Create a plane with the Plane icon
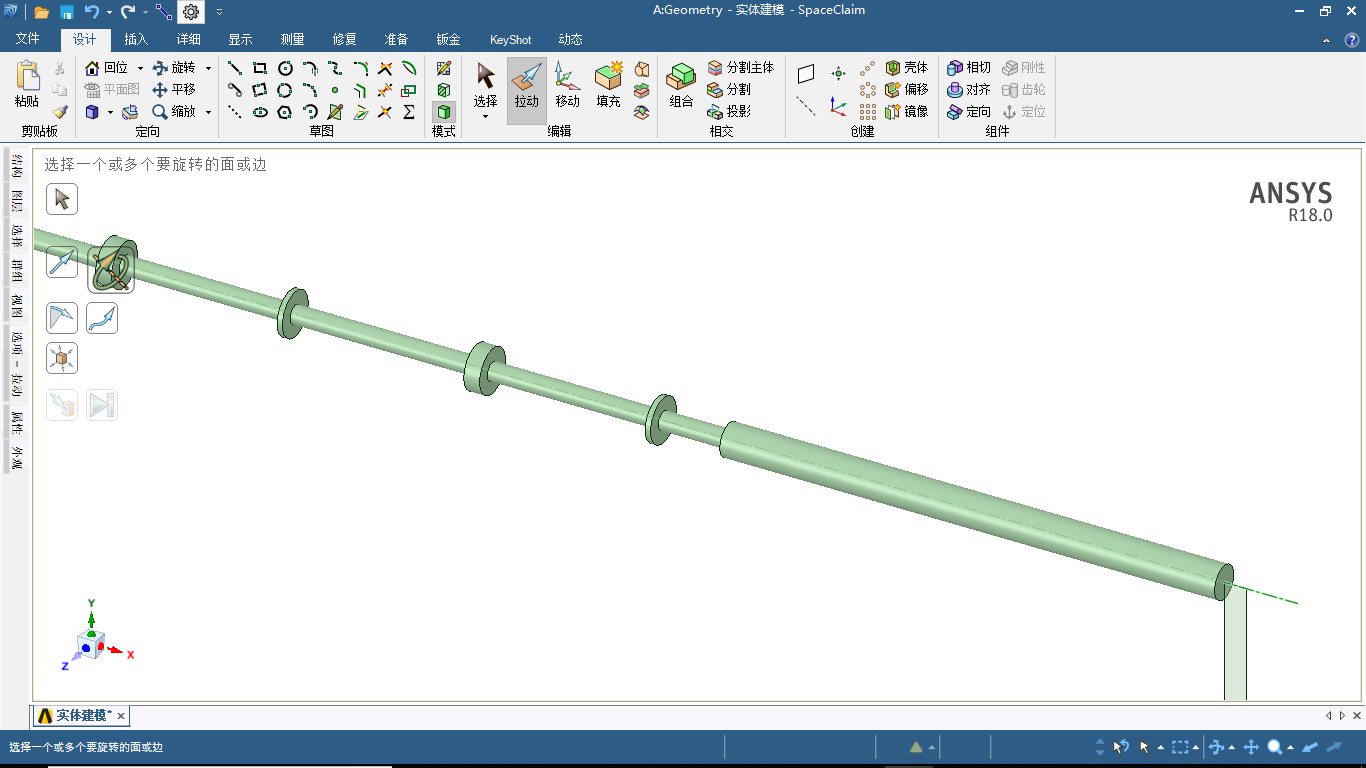This screenshot has width=1366, height=768. [806, 73]
